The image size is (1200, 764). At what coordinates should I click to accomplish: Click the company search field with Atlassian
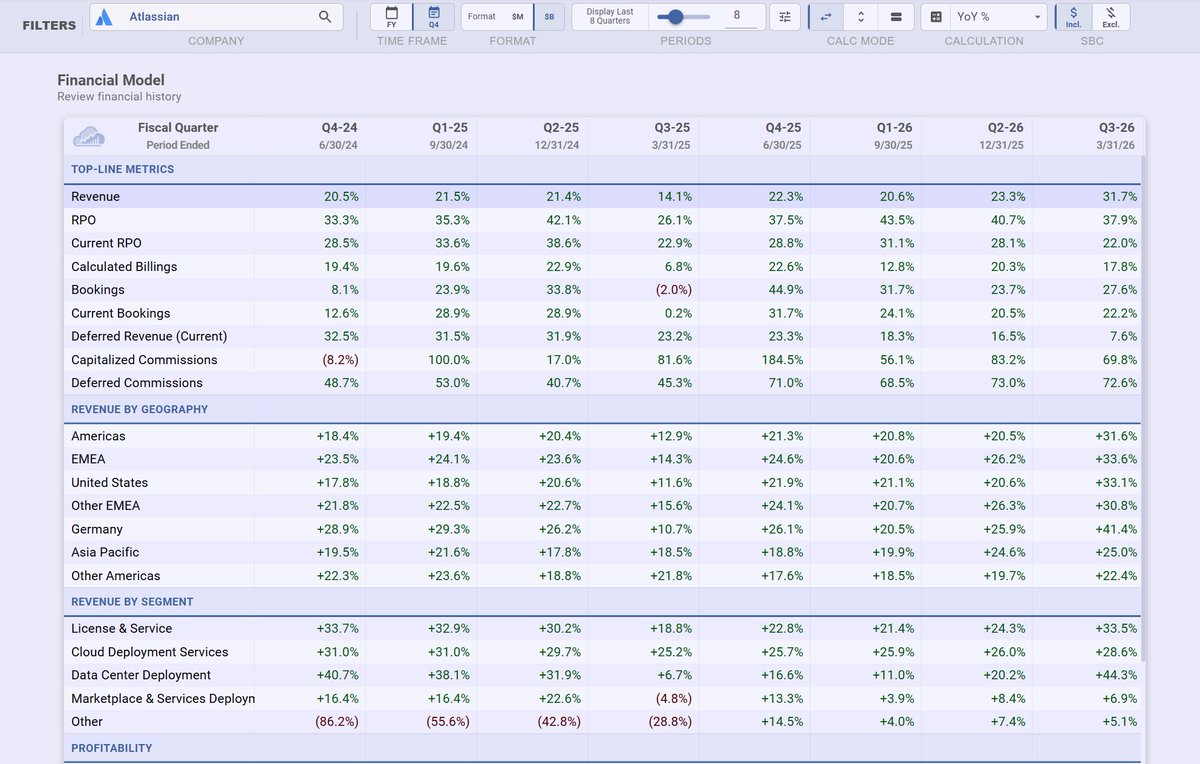pos(216,17)
